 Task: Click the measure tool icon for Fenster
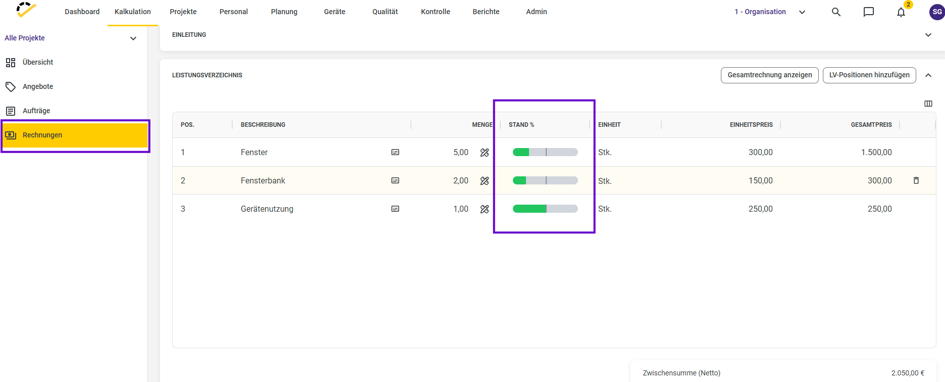484,152
